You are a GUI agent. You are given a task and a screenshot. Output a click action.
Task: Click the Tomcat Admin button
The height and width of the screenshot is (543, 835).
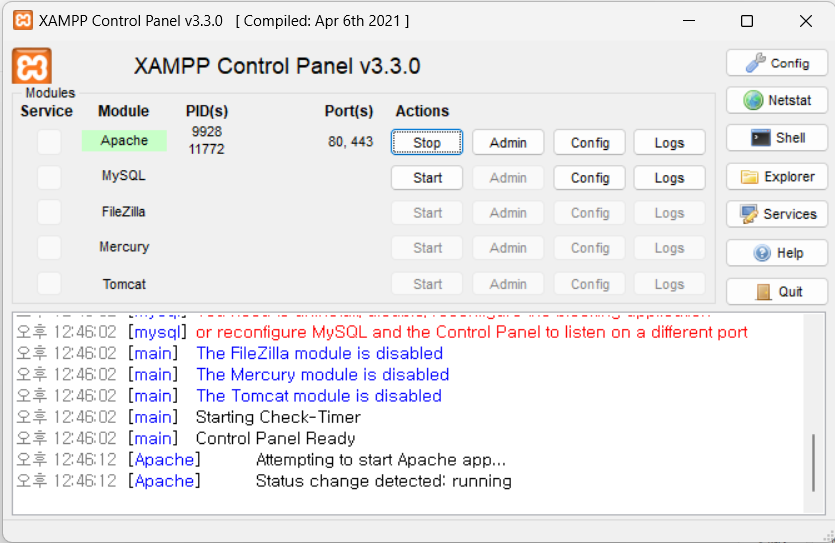(x=508, y=284)
